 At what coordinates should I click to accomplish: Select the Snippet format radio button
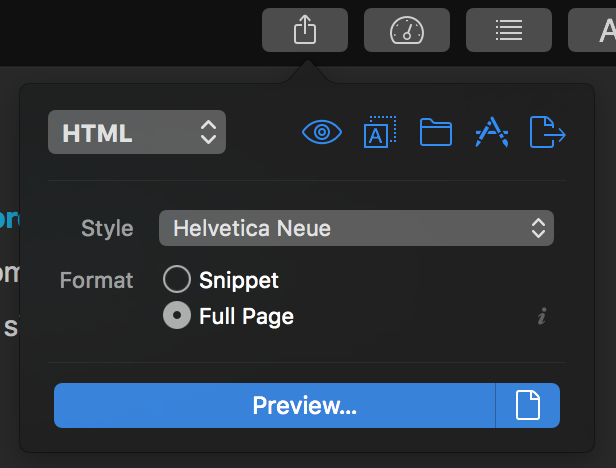tap(177, 279)
